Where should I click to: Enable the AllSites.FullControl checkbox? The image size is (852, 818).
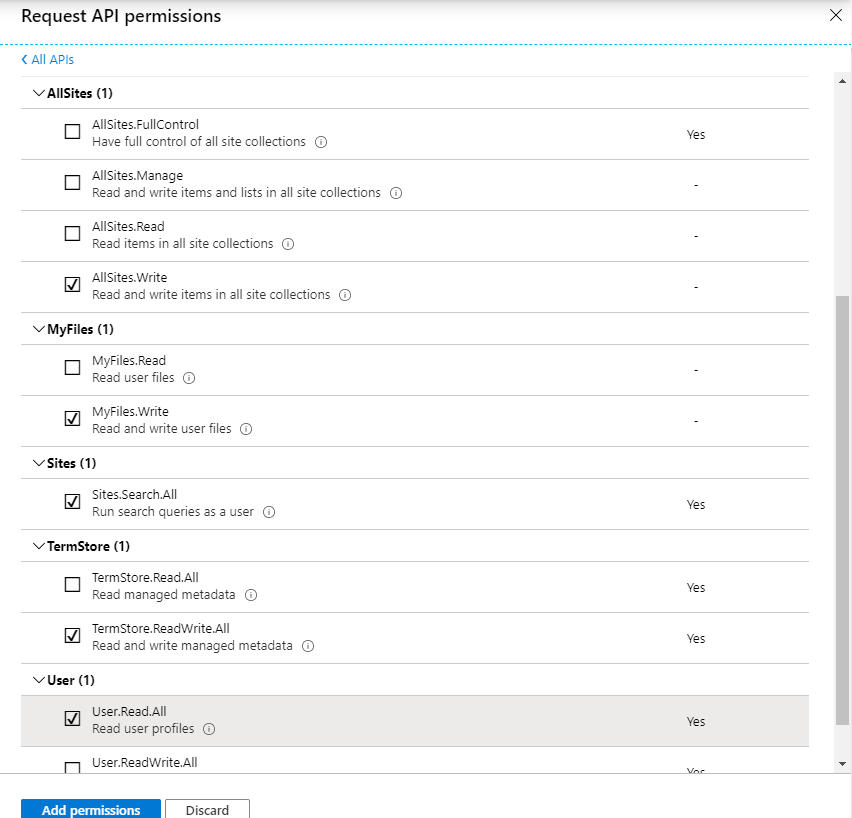click(72, 132)
